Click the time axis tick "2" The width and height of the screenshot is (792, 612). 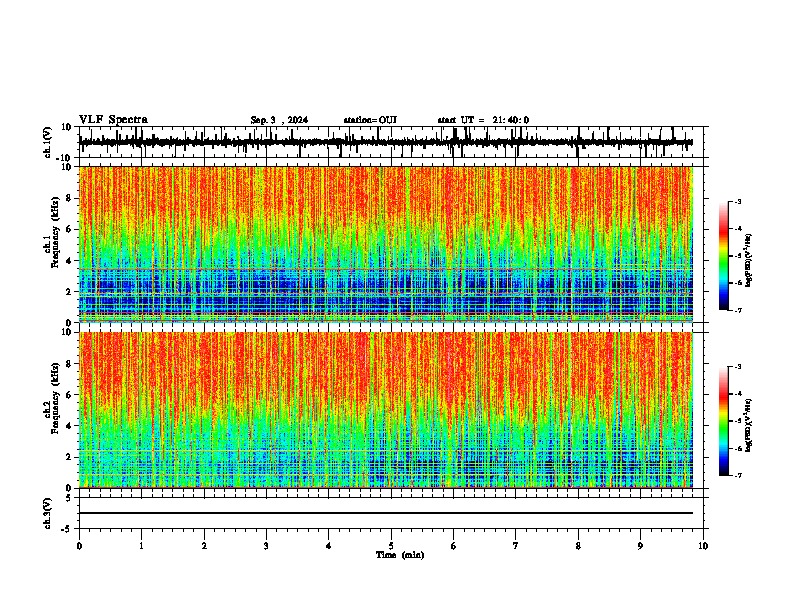pyautogui.click(x=204, y=546)
